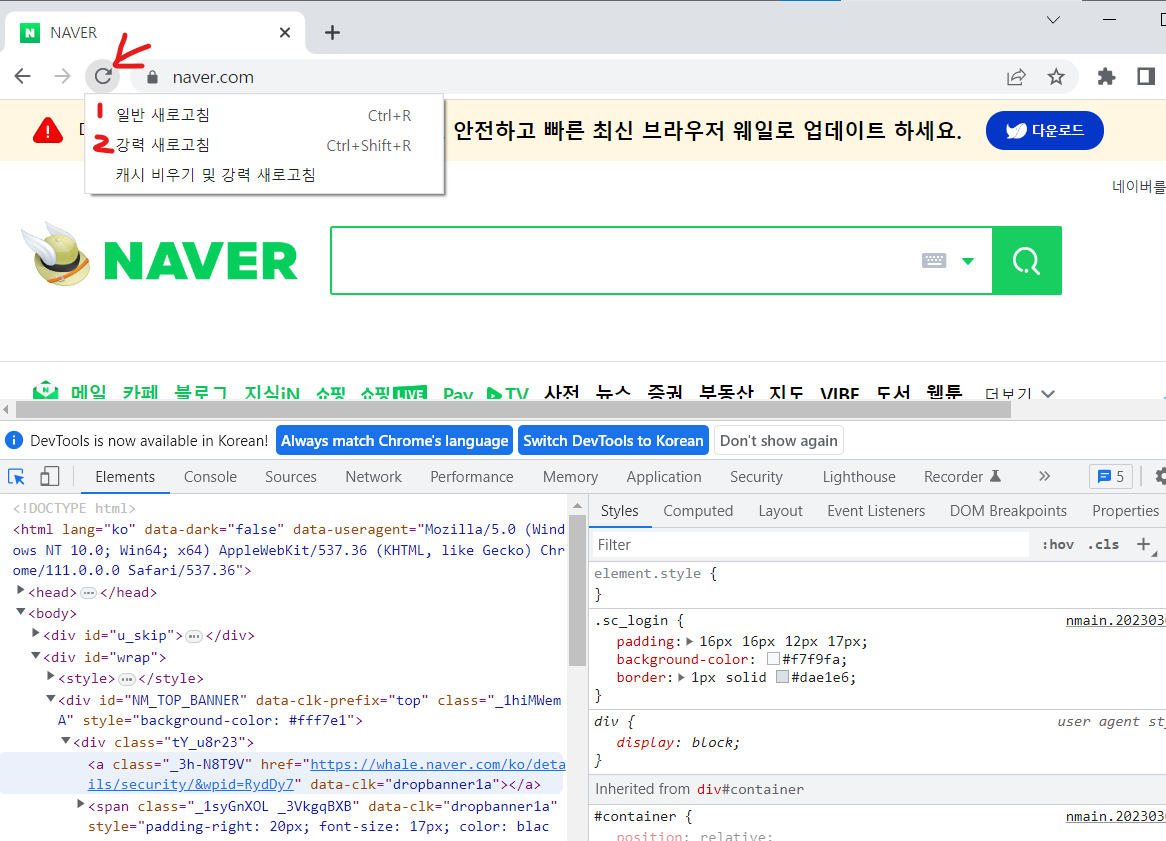The image size is (1166, 841).
Task: Open the Application tab
Action: (664, 477)
